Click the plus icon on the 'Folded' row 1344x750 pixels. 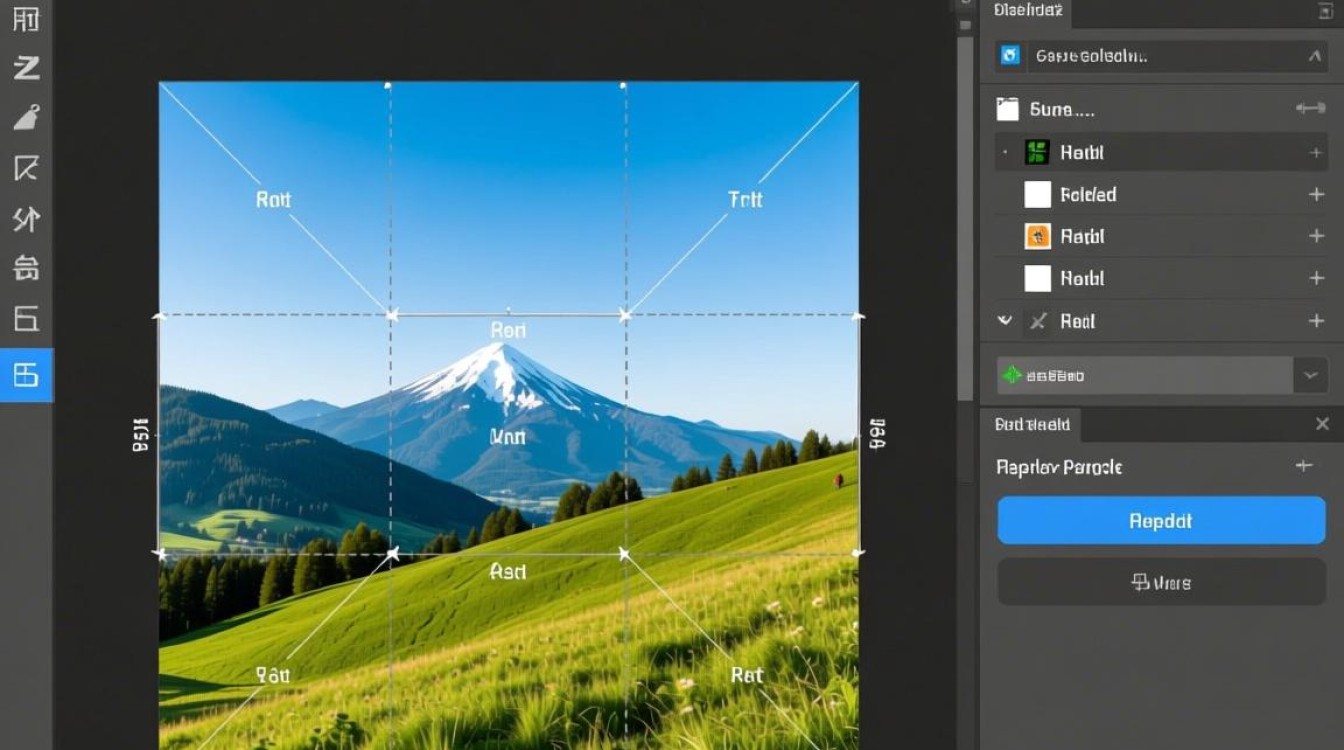click(x=1316, y=195)
